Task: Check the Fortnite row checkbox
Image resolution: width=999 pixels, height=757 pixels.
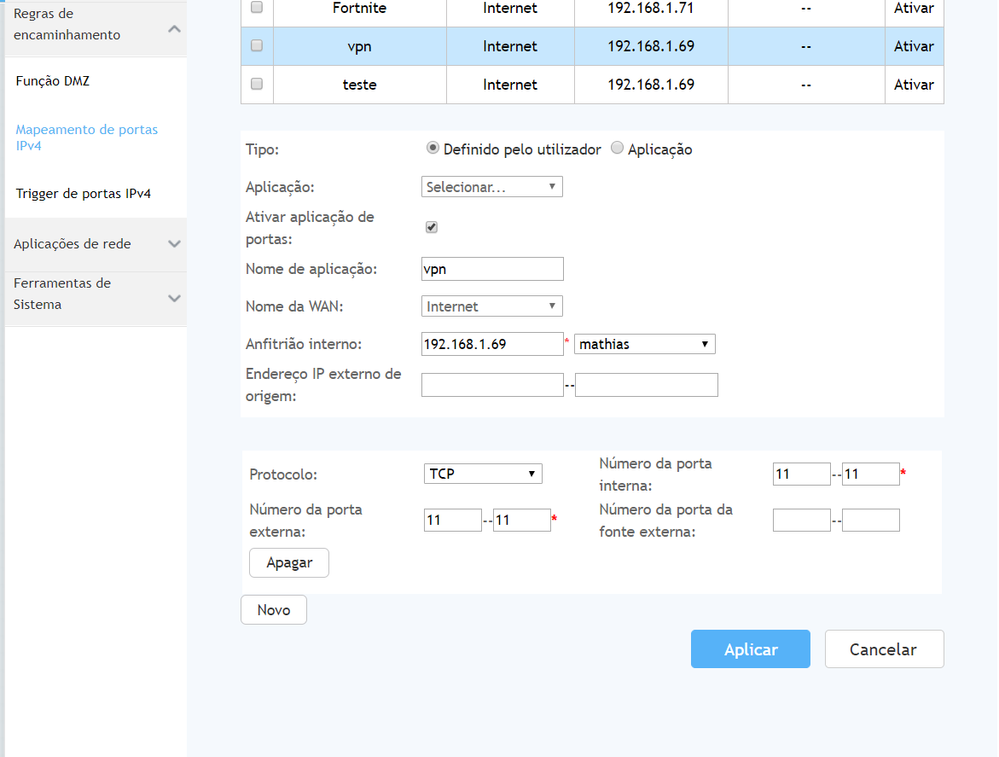Action: [x=257, y=8]
